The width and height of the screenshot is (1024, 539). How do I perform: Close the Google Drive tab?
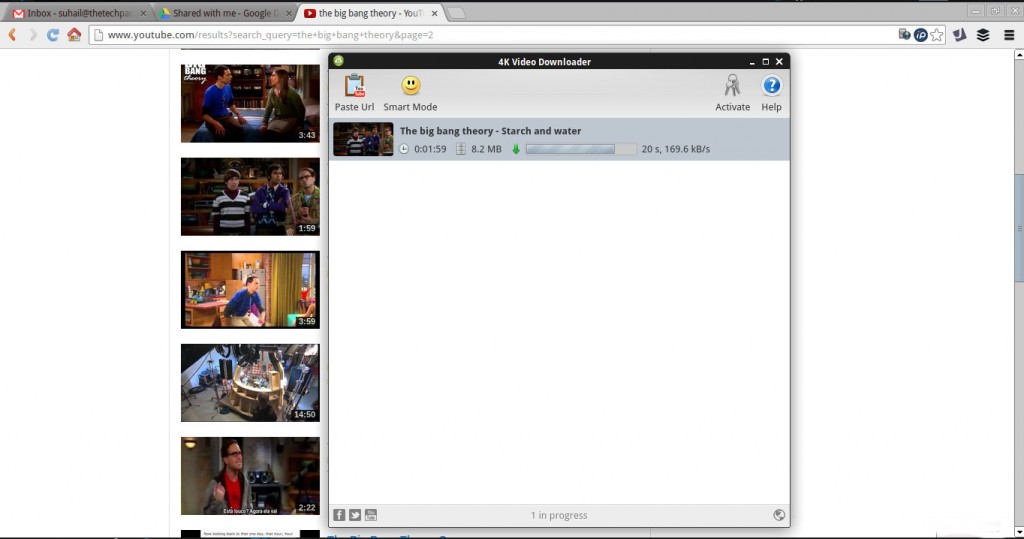coord(289,13)
